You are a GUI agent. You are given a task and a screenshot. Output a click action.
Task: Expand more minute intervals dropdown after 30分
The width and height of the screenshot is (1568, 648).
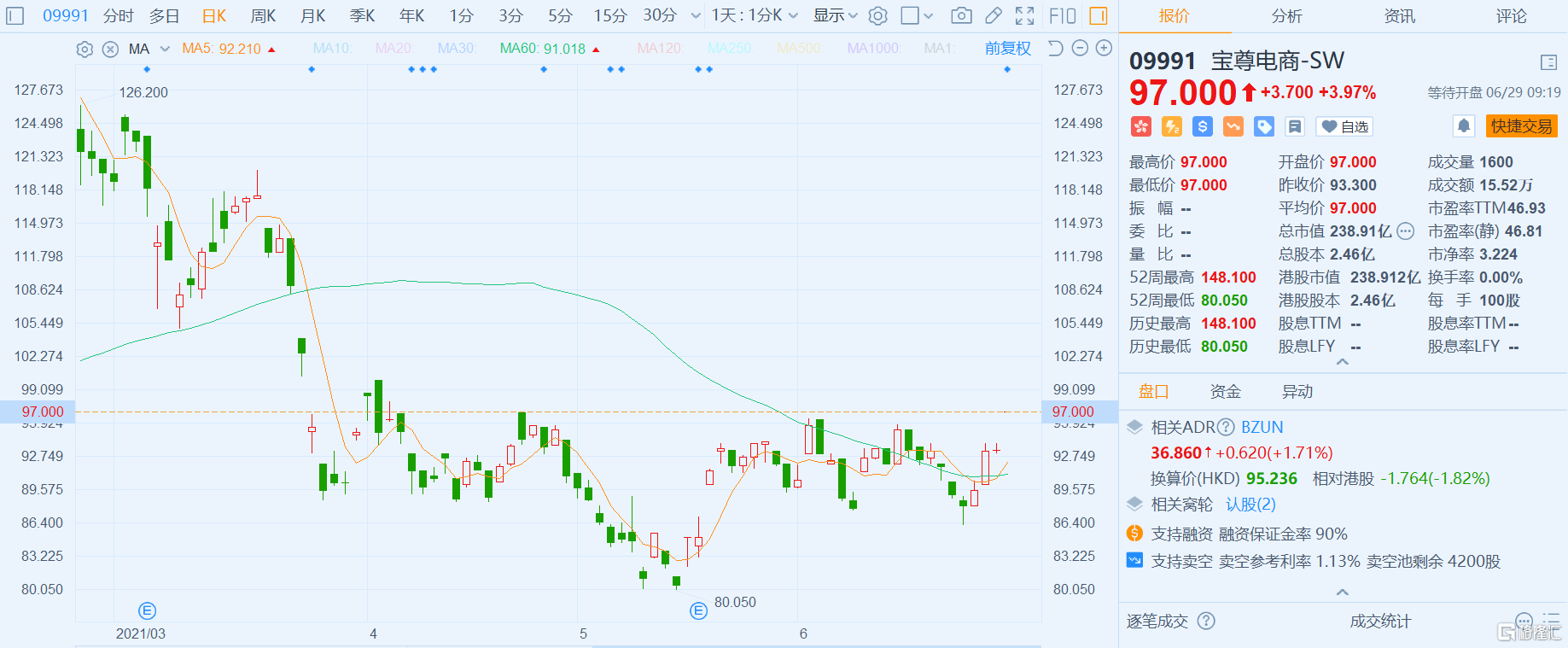(696, 15)
